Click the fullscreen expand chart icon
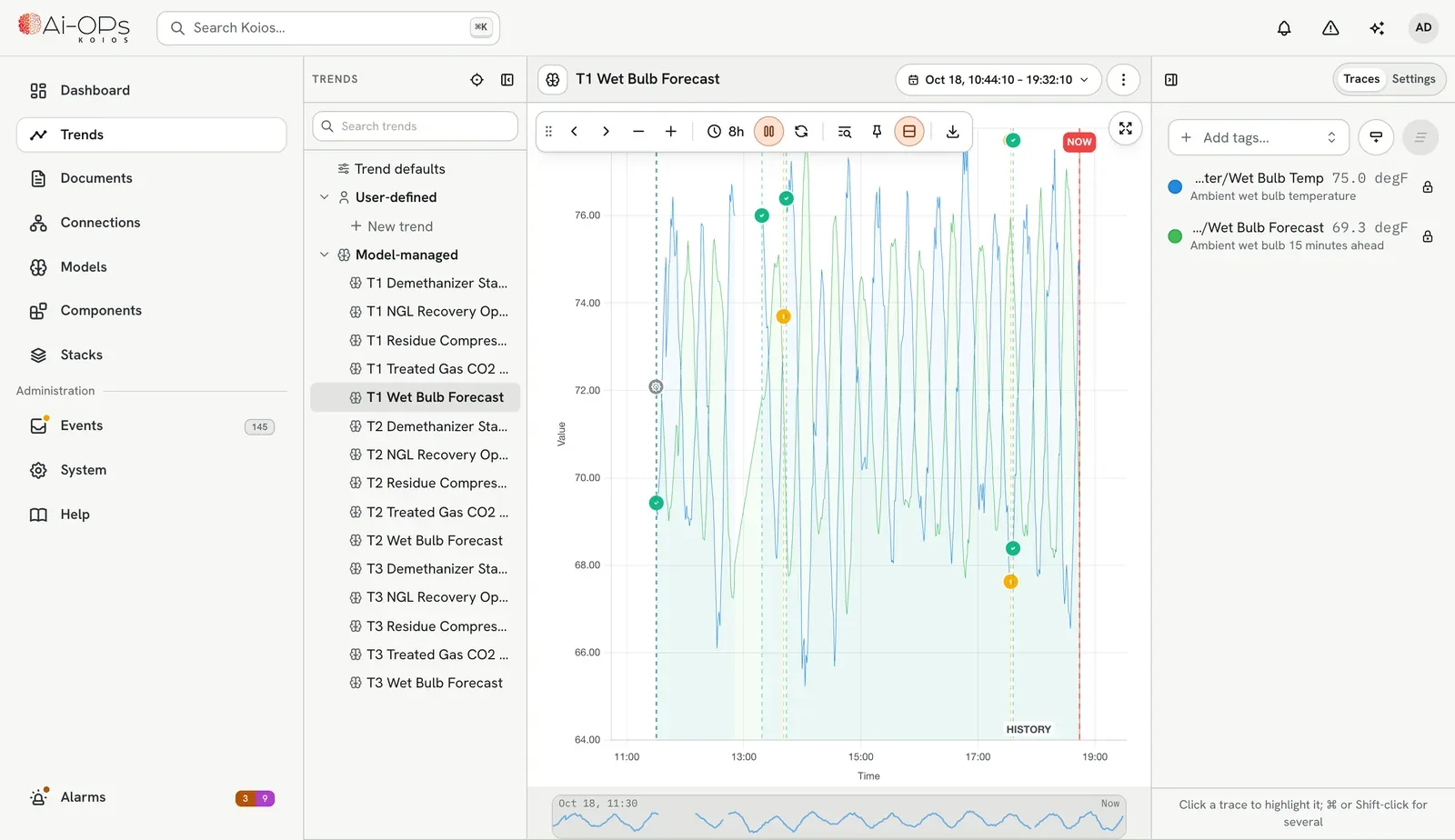Screen dimensions: 1455x840 [1126, 128]
